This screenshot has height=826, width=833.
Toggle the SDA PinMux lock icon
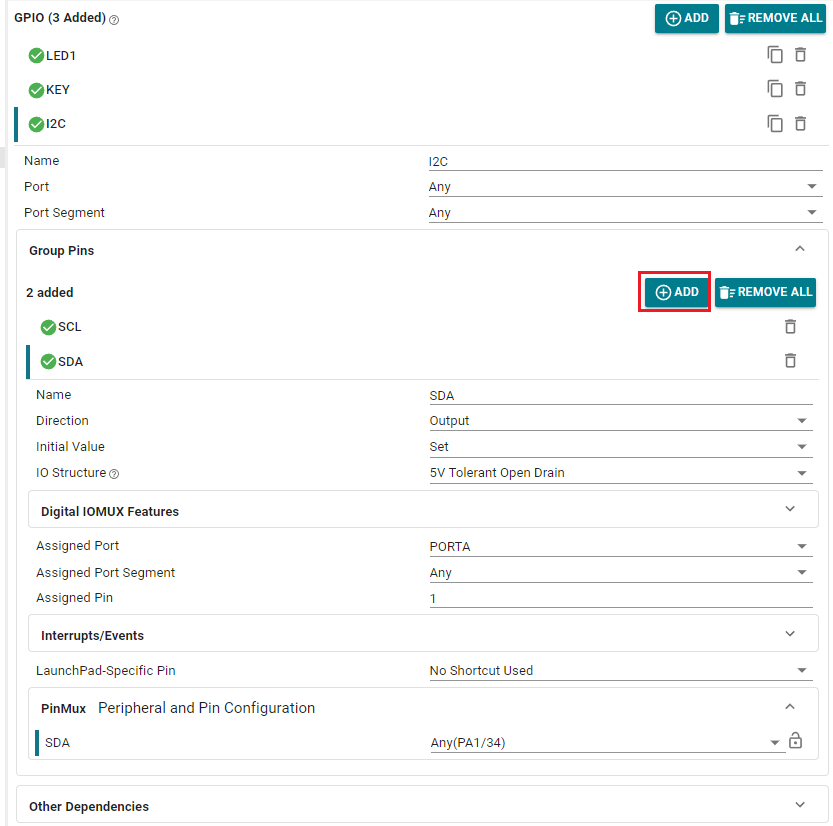(x=795, y=741)
